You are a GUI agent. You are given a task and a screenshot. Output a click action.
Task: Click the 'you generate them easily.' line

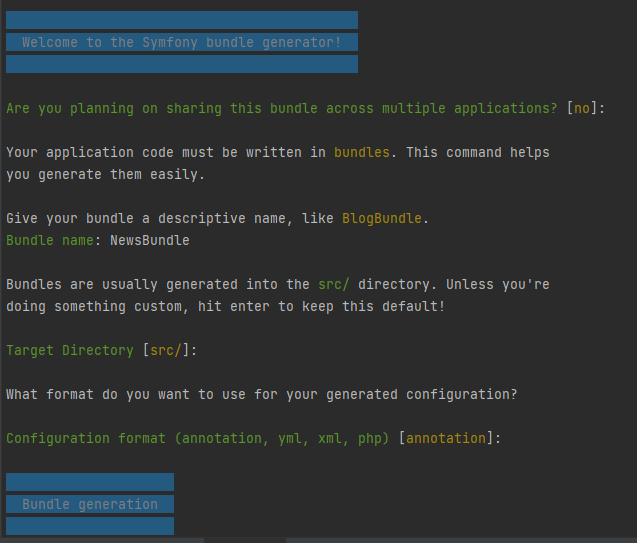pyautogui.click(x=106, y=175)
